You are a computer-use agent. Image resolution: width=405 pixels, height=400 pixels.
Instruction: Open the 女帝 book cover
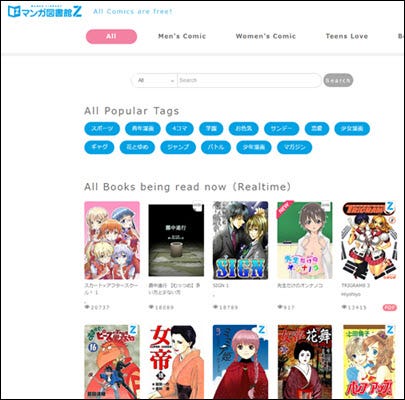click(x=176, y=362)
